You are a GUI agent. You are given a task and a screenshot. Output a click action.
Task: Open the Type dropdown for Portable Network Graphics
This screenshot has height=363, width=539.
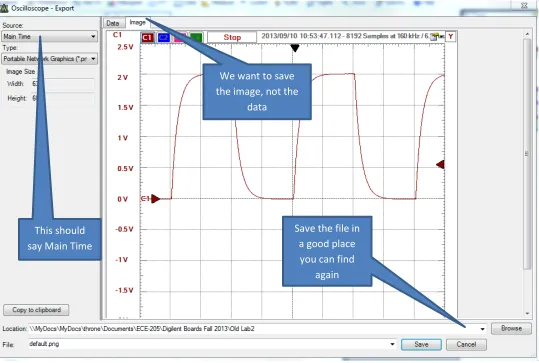coord(50,59)
